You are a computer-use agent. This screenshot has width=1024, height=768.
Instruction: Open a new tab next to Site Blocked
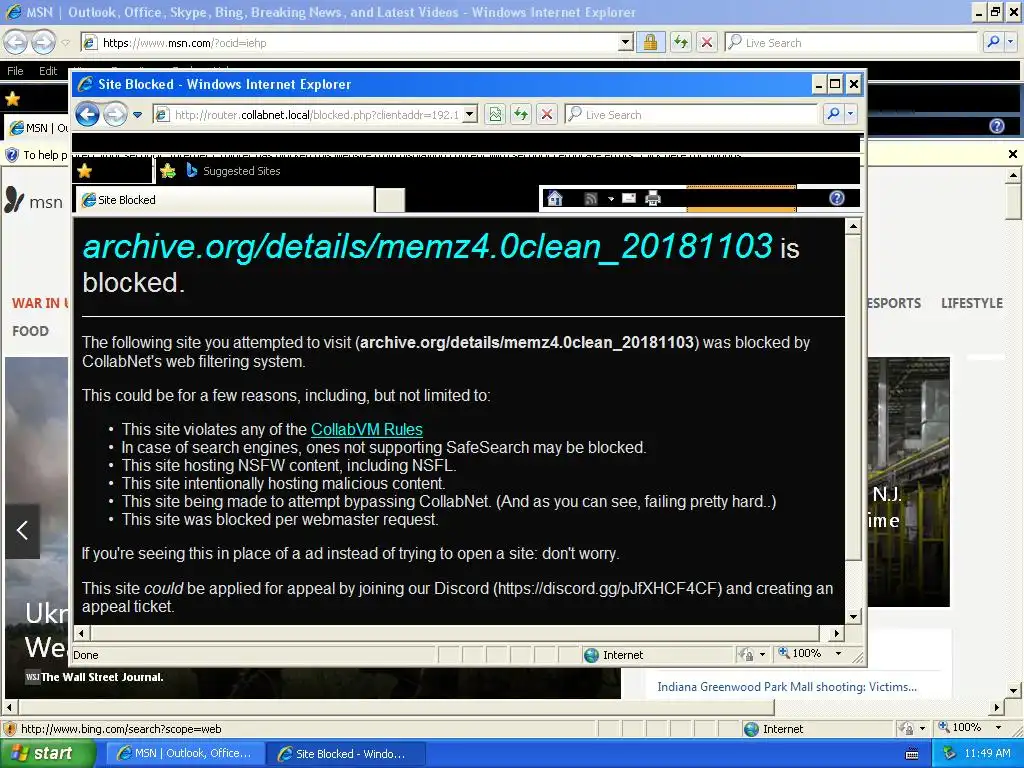point(390,200)
